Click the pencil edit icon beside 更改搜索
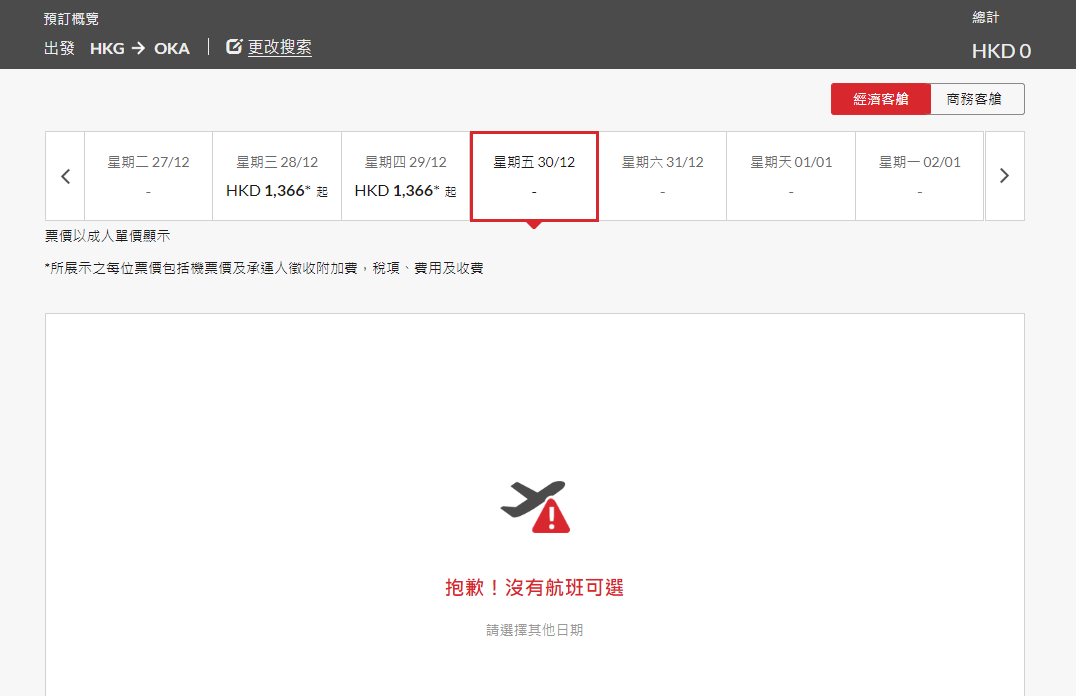The image size is (1076, 696). click(x=235, y=47)
